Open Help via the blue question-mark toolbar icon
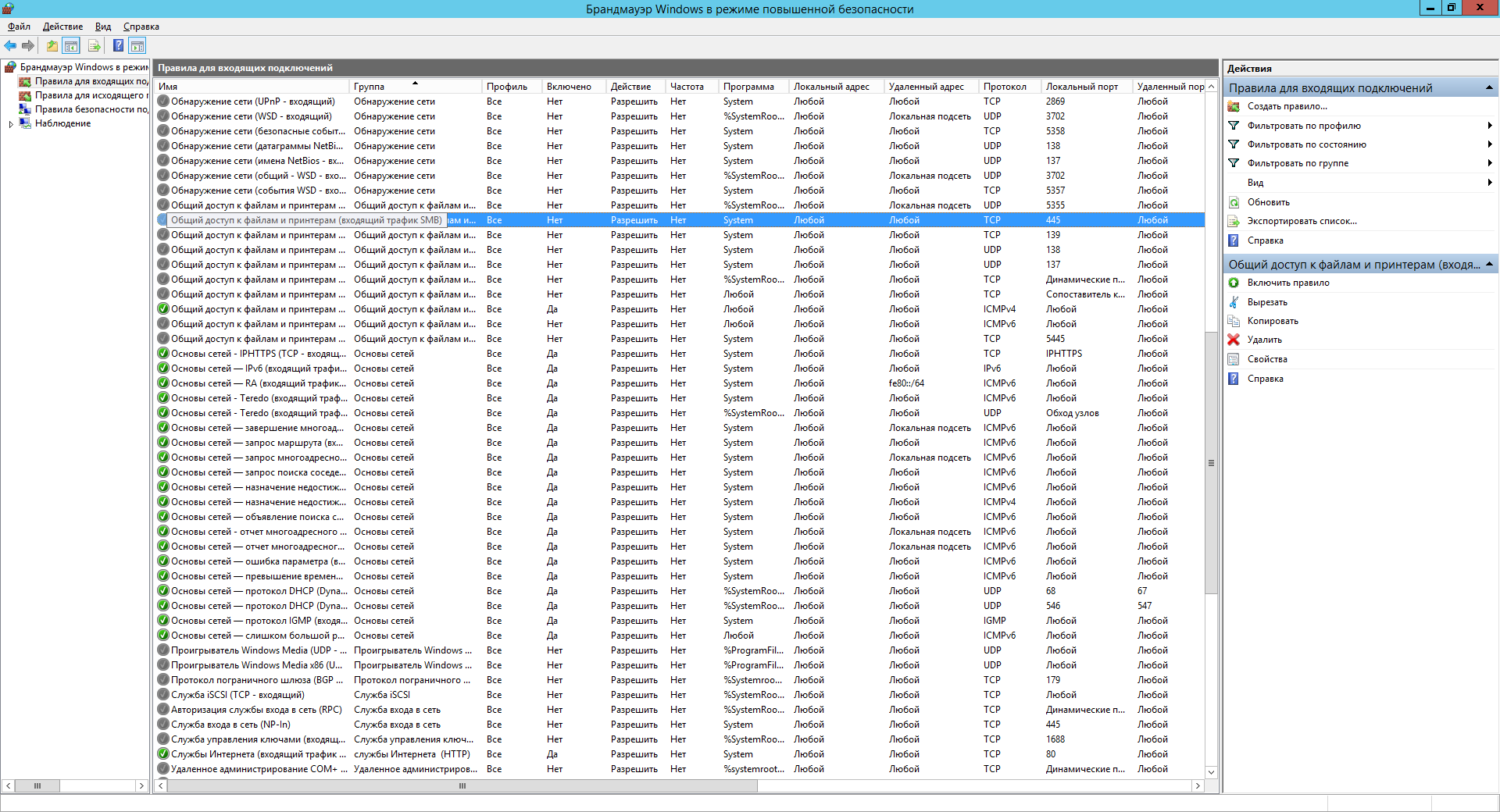The height and width of the screenshot is (812, 1500). (118, 46)
